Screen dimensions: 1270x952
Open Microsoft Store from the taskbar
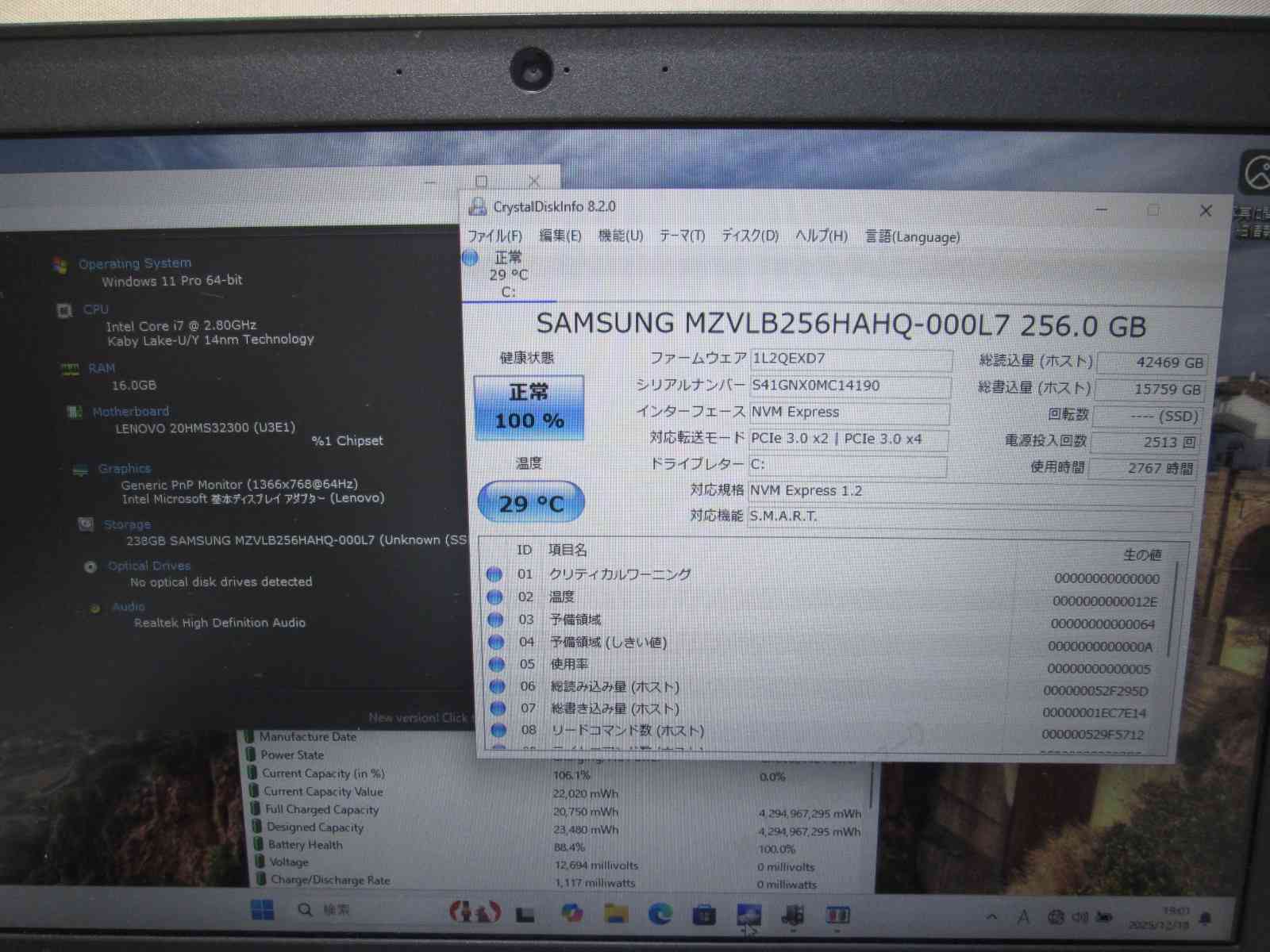(703, 915)
